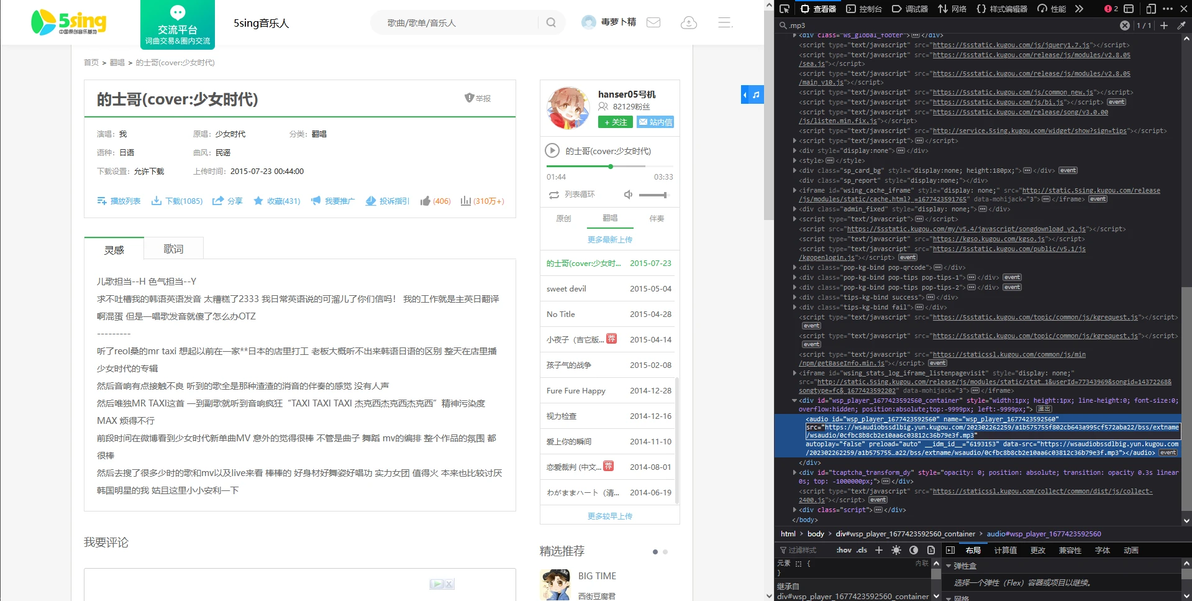Seek on the green song progress bar
Image resolution: width=1192 pixels, height=601 pixels.
coord(610,166)
